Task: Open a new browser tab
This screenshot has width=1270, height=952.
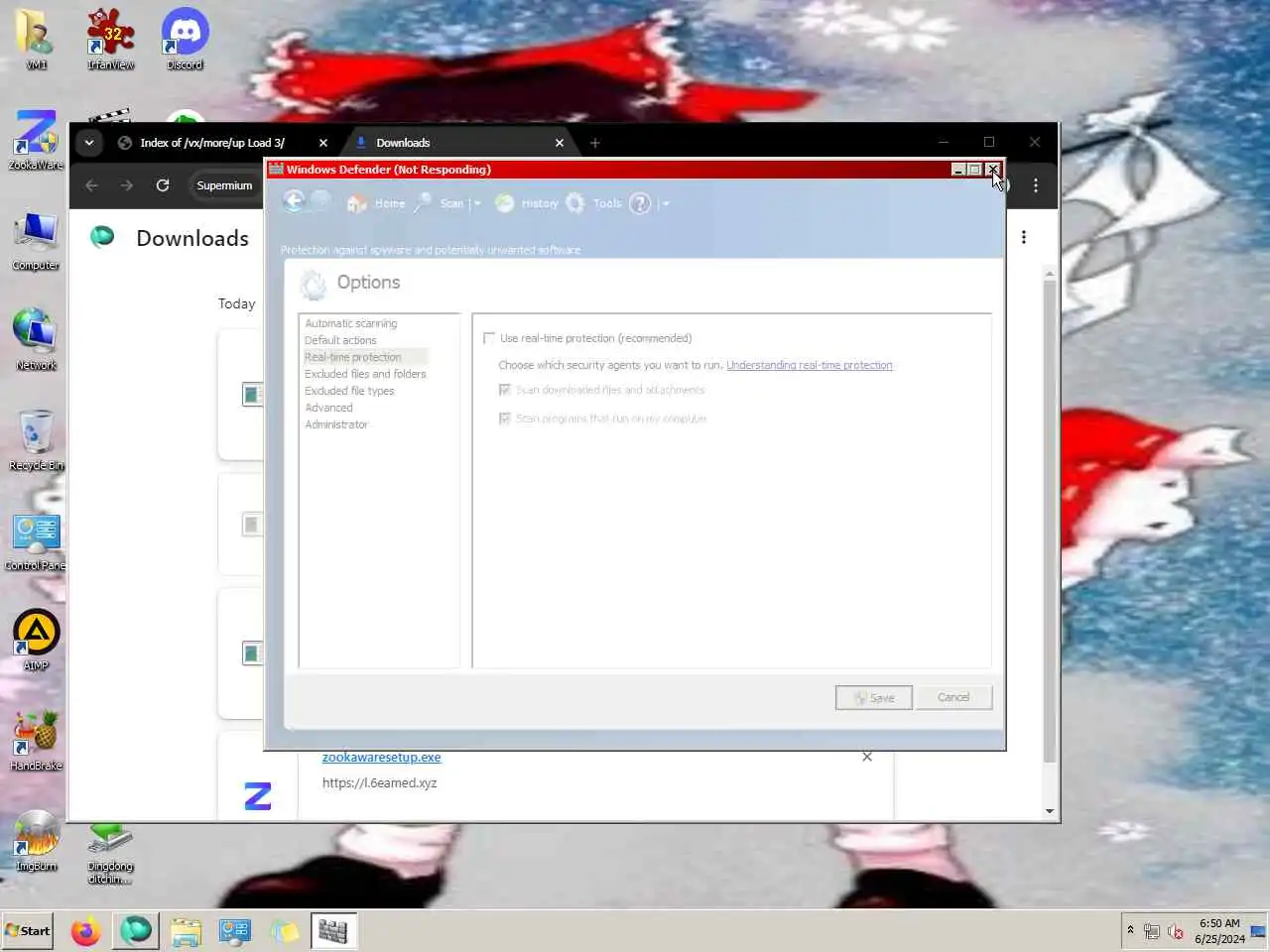Action: coord(594,143)
